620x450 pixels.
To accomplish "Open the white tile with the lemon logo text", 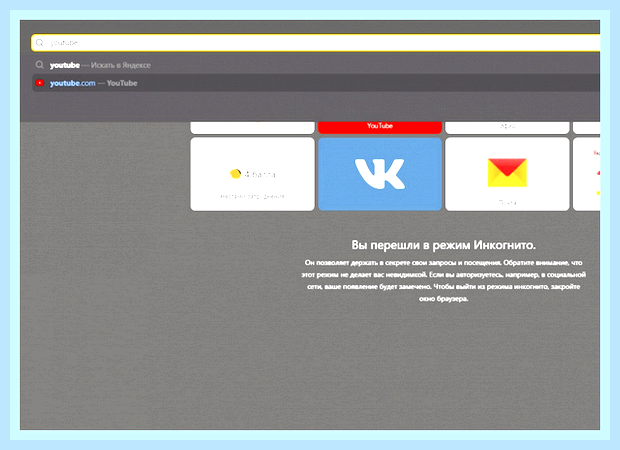I will [252, 174].
